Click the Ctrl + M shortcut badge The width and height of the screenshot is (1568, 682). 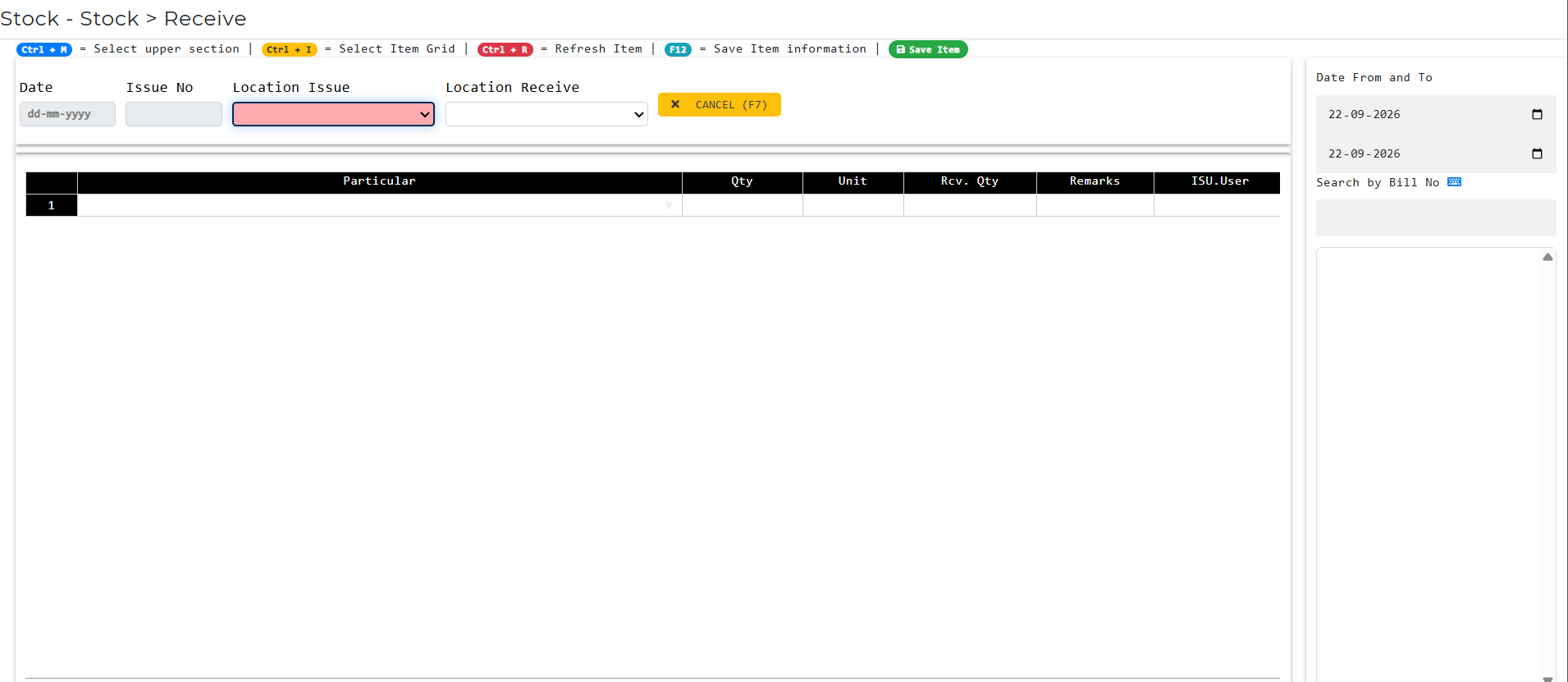[44, 49]
